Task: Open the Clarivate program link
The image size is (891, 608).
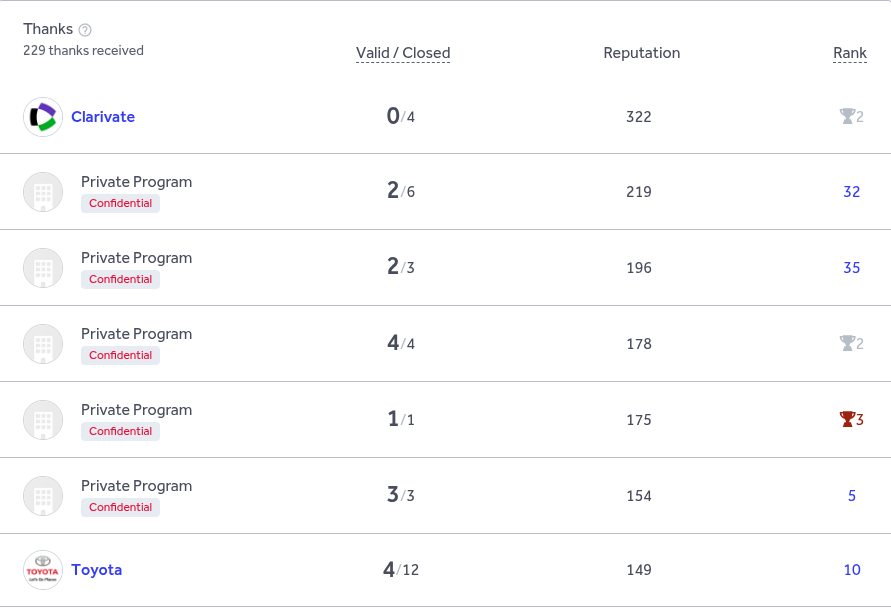Action: 103,117
